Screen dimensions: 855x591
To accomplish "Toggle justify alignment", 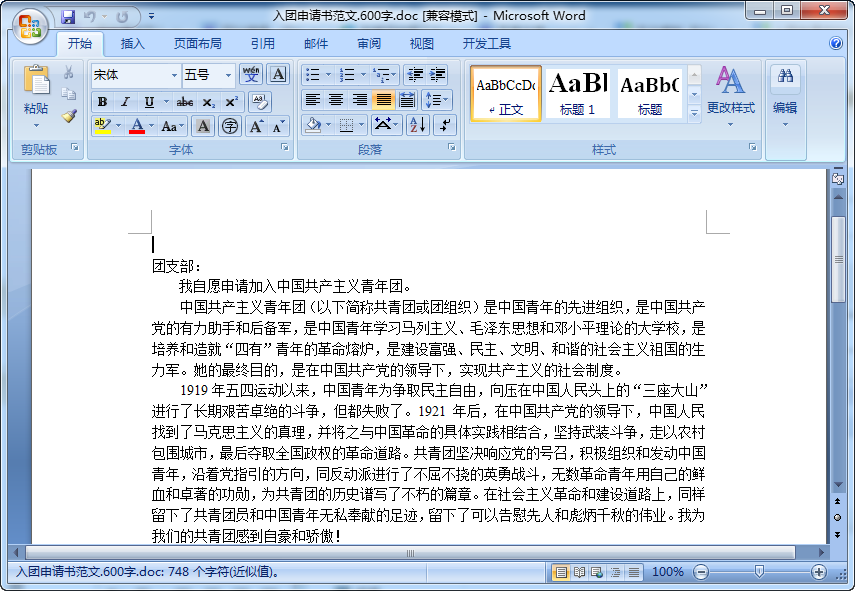I will 383,100.
